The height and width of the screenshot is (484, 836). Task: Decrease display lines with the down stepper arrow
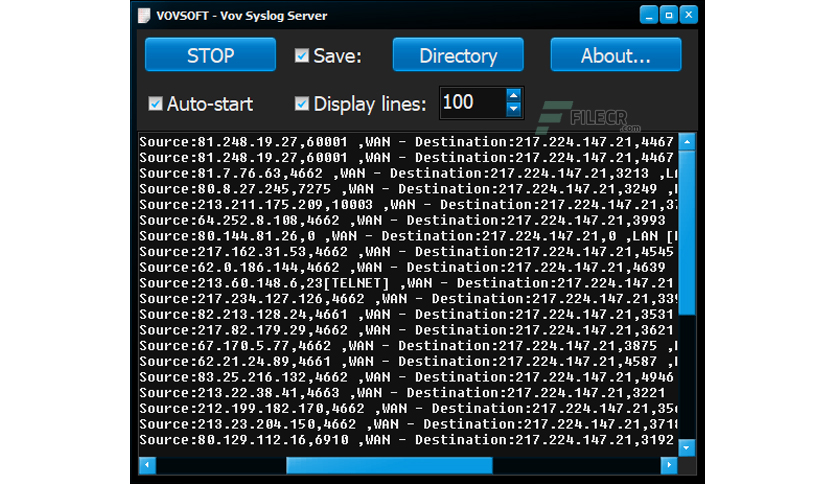tap(513, 109)
